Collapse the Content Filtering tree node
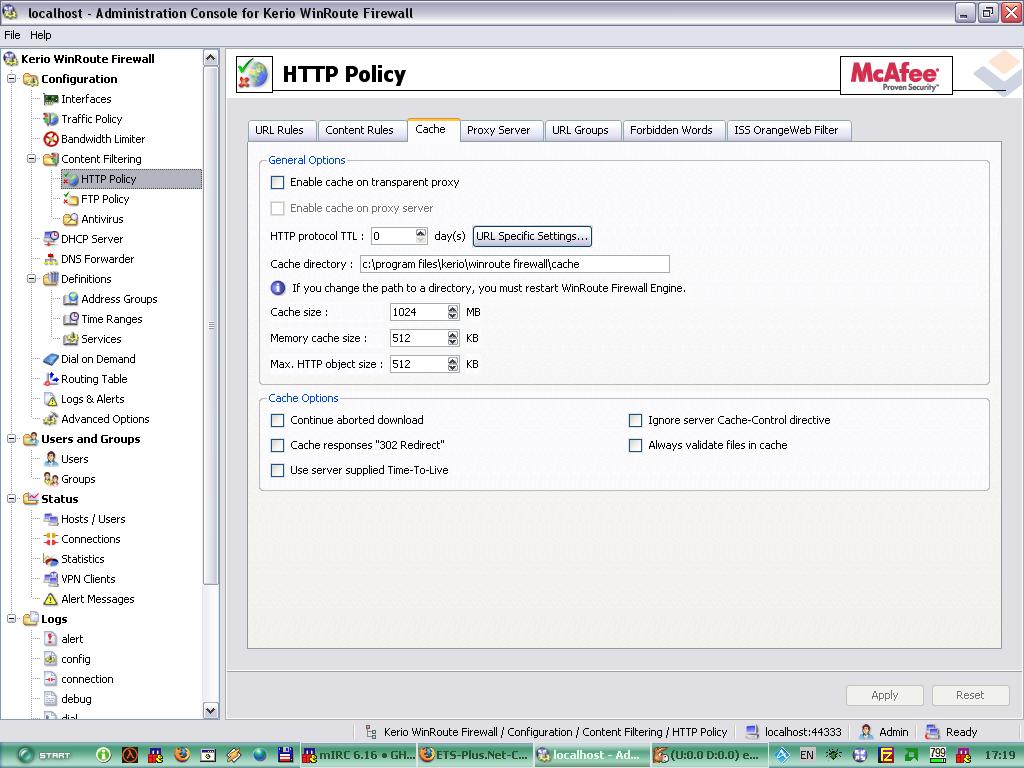The width and height of the screenshot is (1024, 768). [x=32, y=159]
